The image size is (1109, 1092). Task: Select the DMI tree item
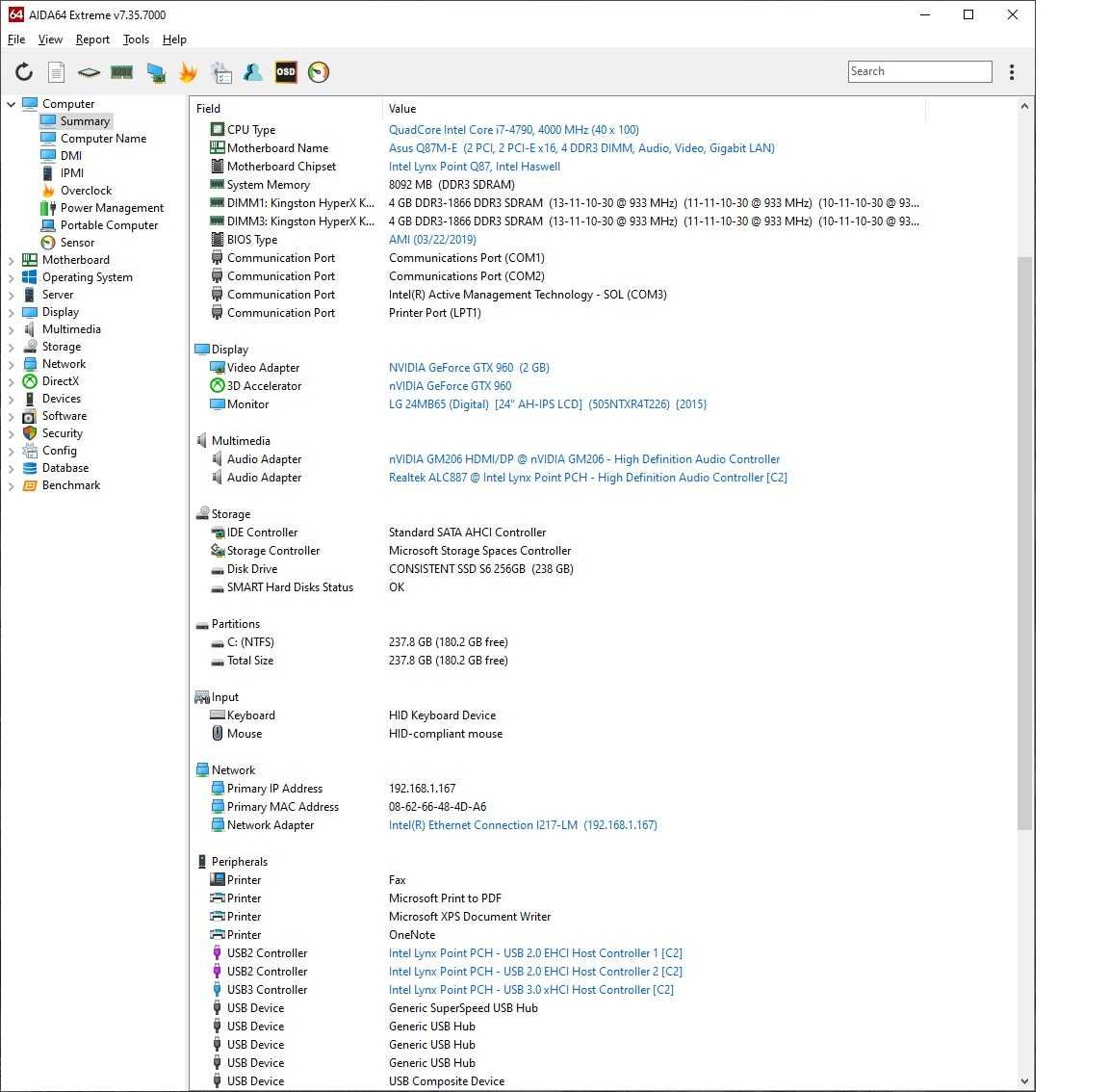point(70,156)
